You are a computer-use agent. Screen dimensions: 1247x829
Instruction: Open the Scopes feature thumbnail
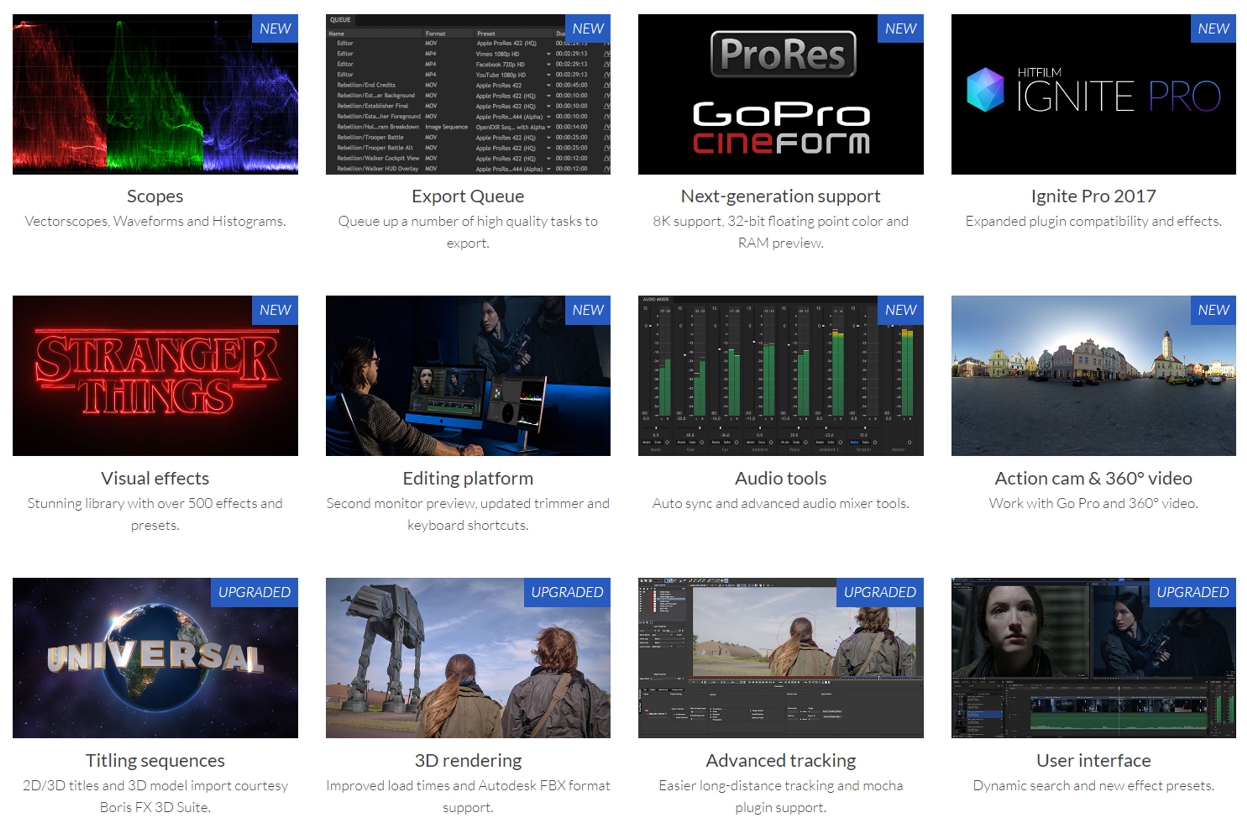click(155, 94)
